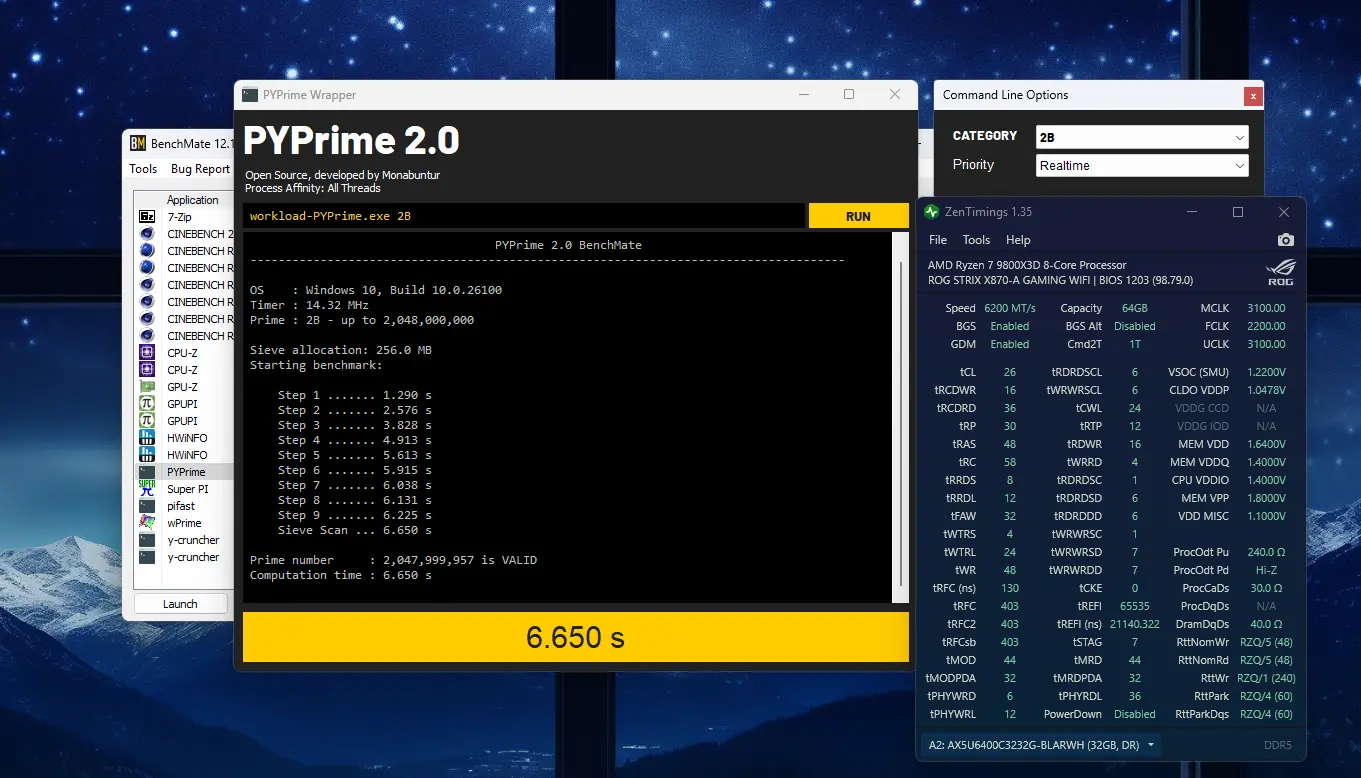Click the 6200 MT/s Speed value
The image size is (1361, 778).
(1009, 308)
